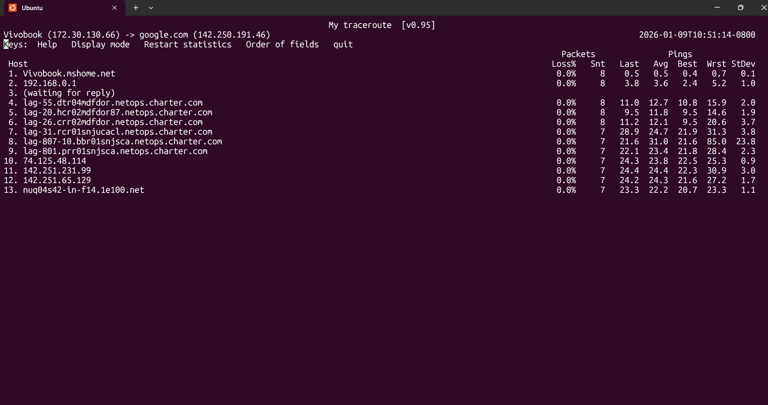The image size is (768, 405).
Task: Expand the new tab profile dropdown
Action: (151, 8)
